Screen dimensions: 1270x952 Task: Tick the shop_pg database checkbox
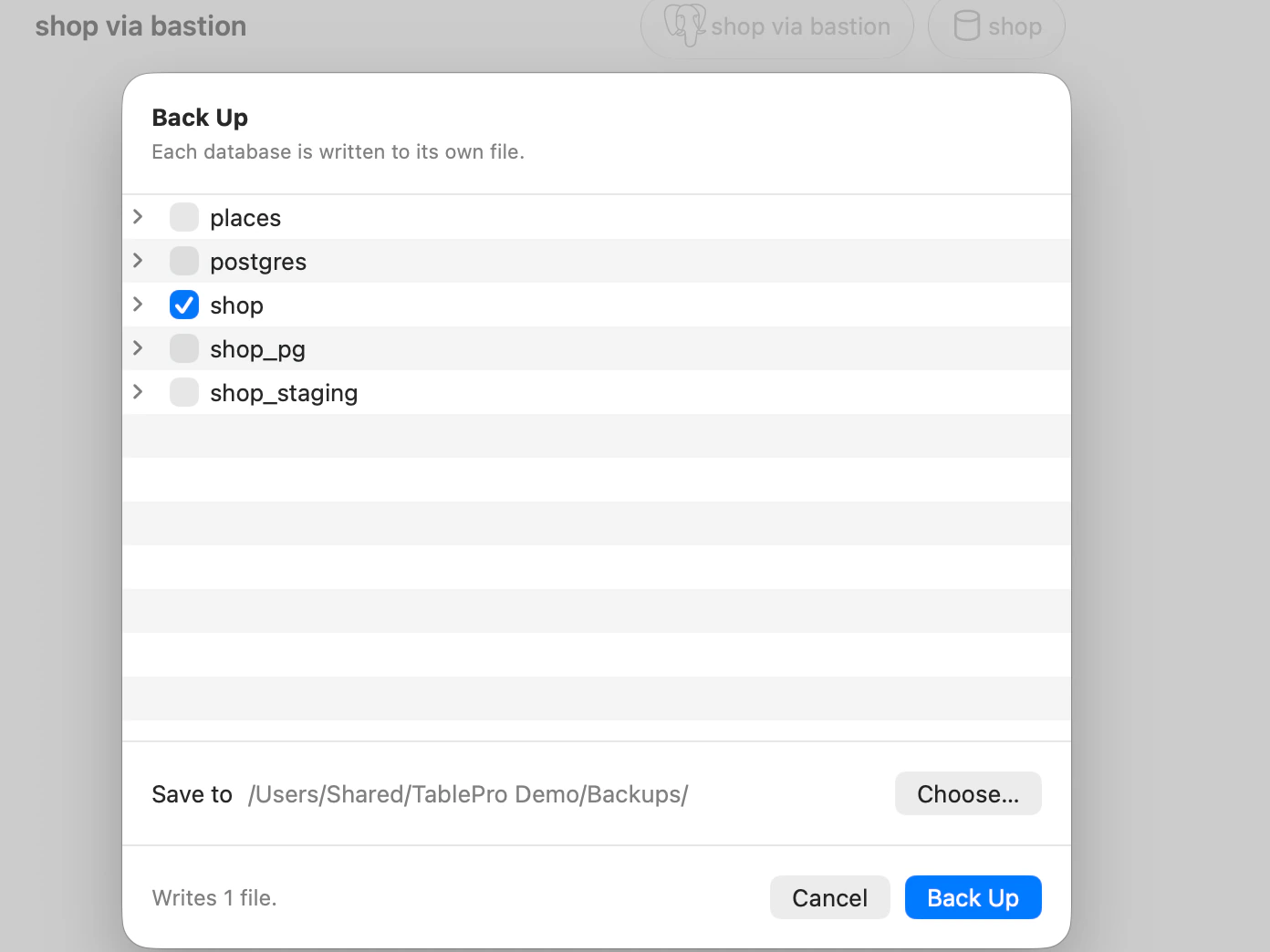click(184, 348)
